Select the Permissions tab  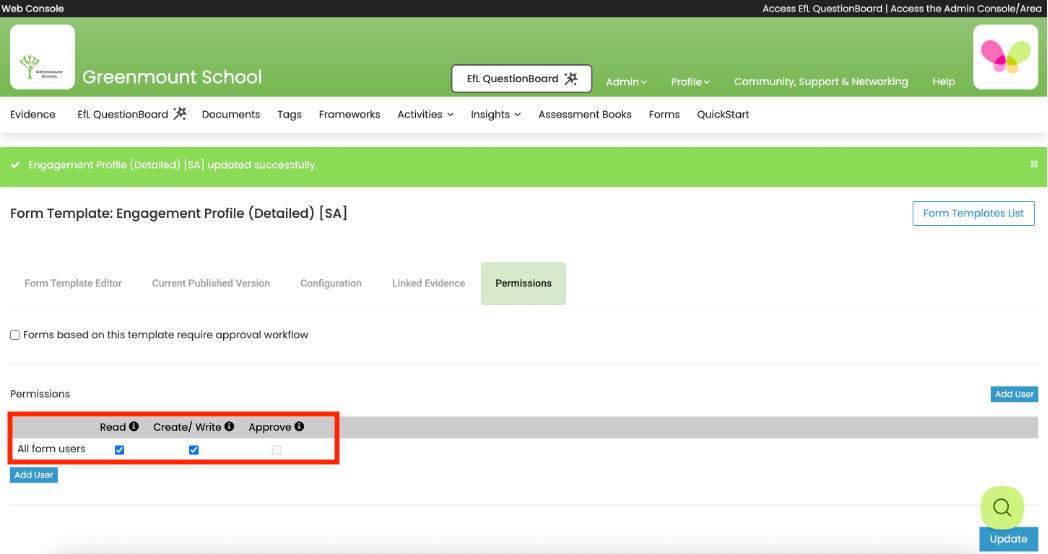tap(523, 283)
